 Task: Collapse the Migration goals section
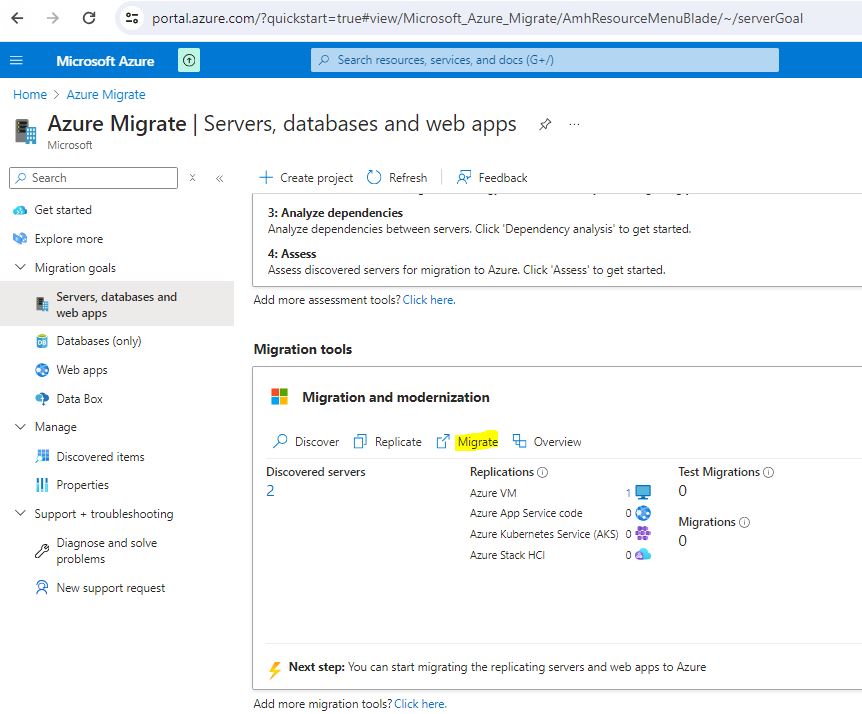click(x=21, y=268)
